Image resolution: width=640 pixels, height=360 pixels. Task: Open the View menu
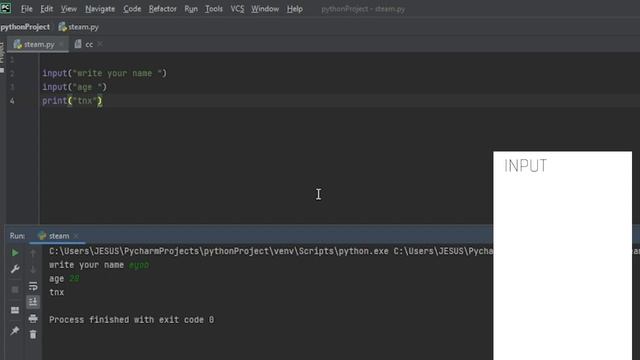coord(69,9)
